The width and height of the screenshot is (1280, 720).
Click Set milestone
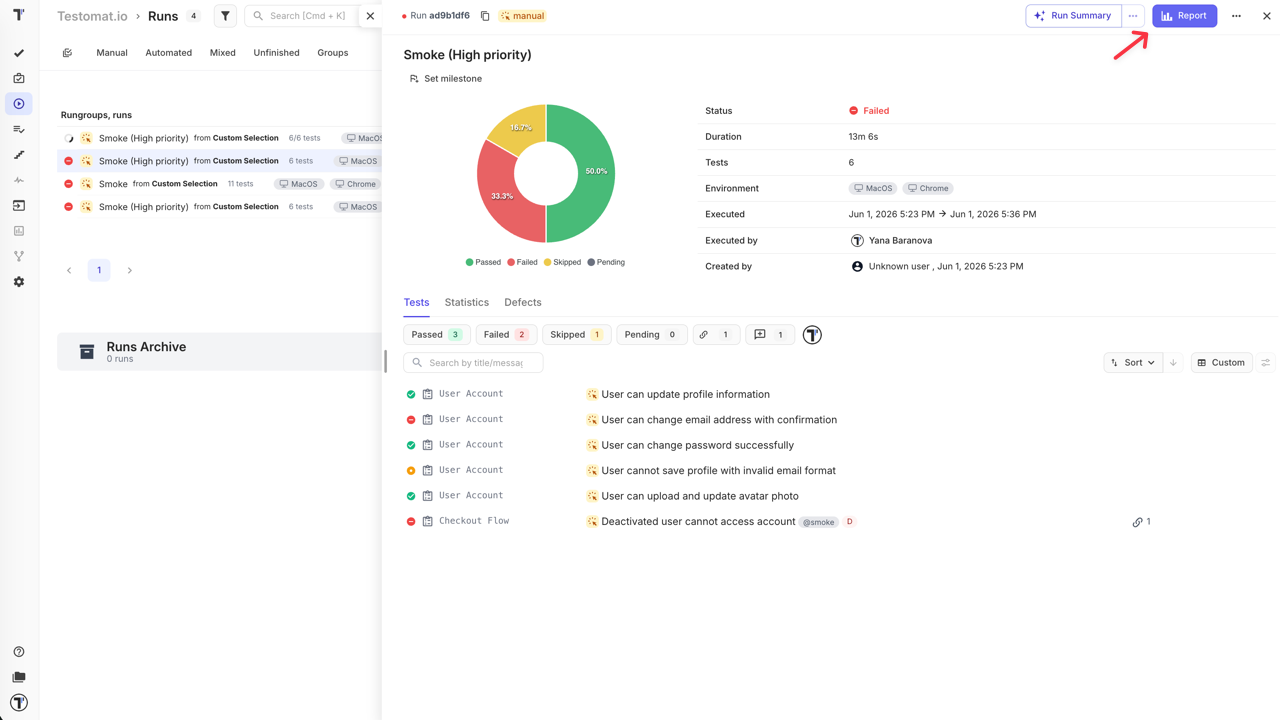(446, 79)
